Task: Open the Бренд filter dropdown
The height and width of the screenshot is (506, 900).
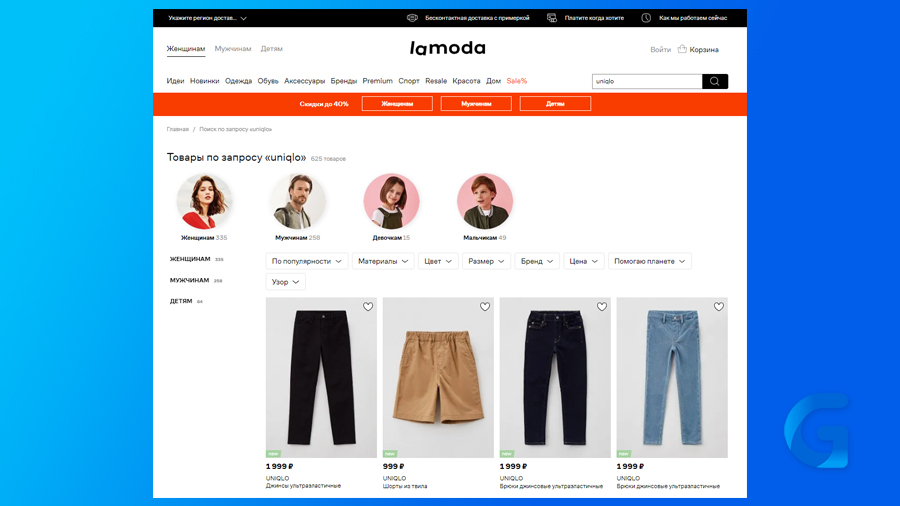Action: (537, 261)
